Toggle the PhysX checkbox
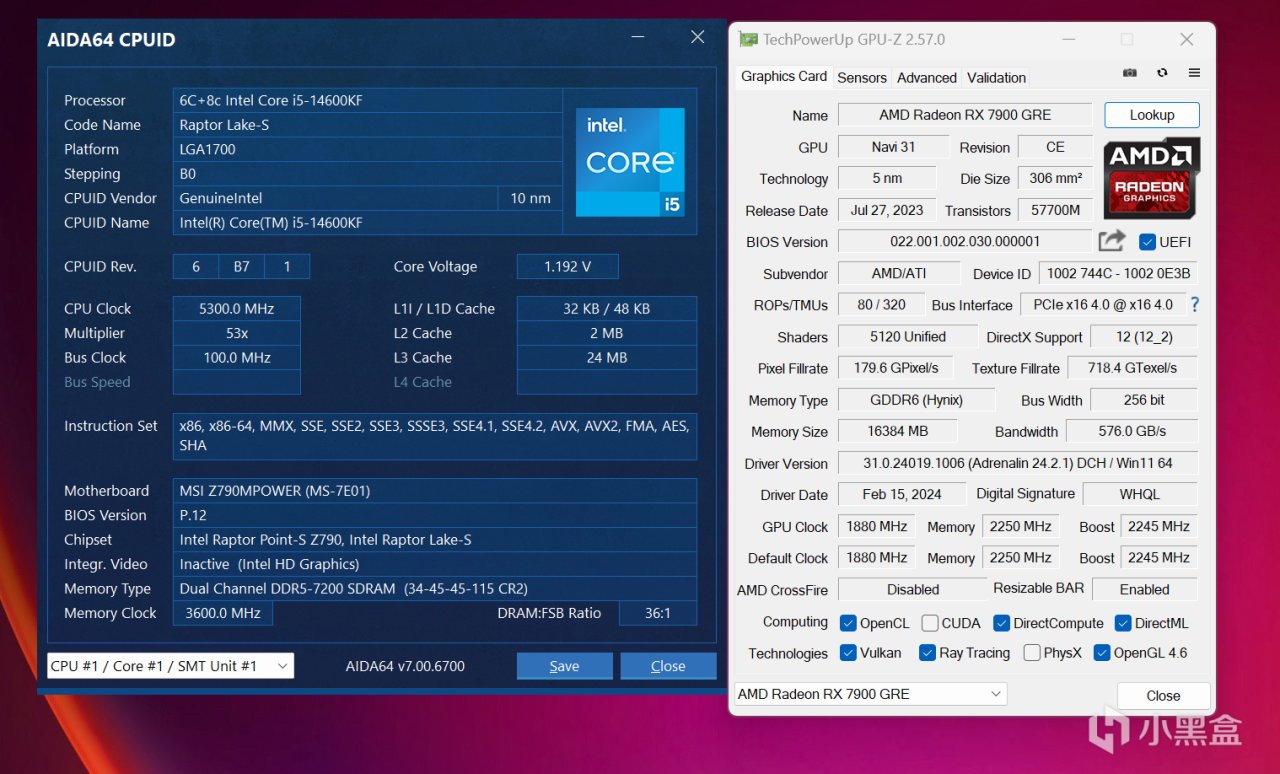 point(1032,653)
